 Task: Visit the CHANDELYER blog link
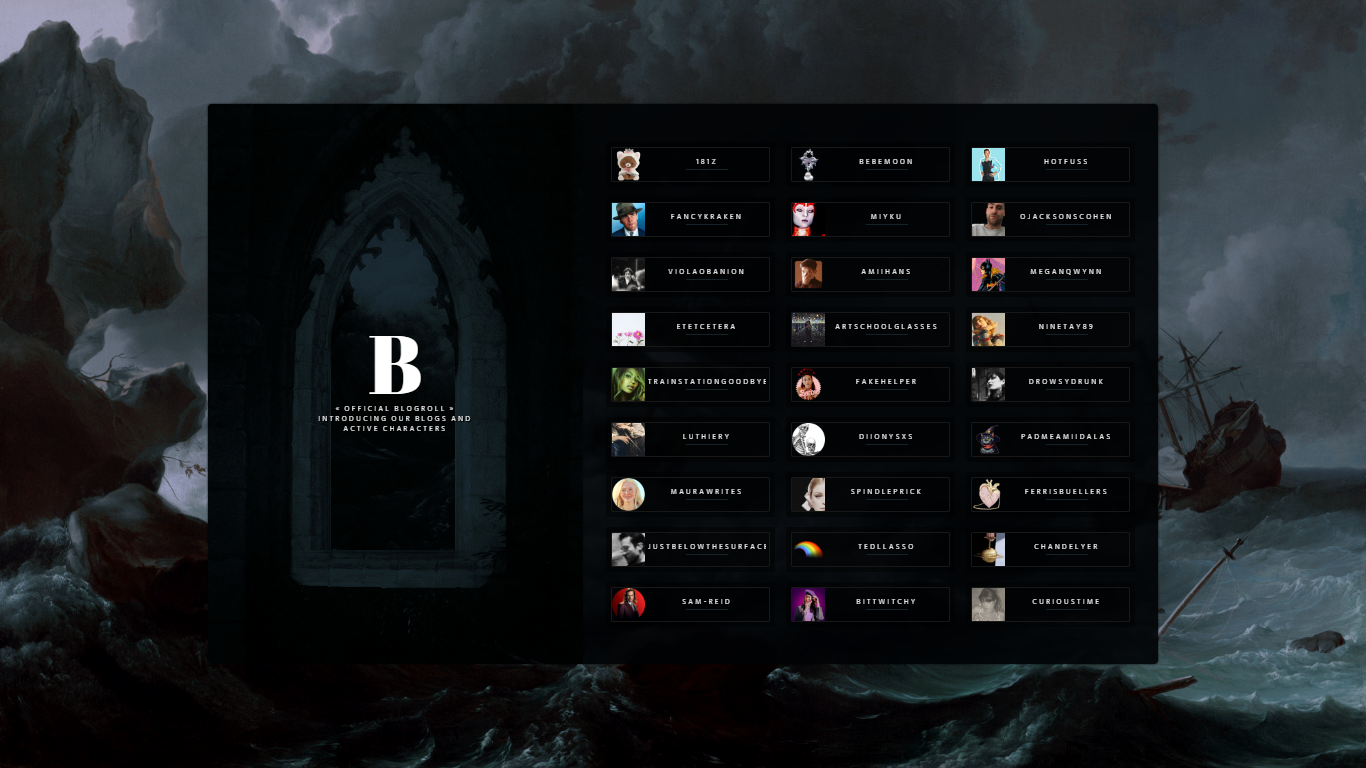point(1066,547)
